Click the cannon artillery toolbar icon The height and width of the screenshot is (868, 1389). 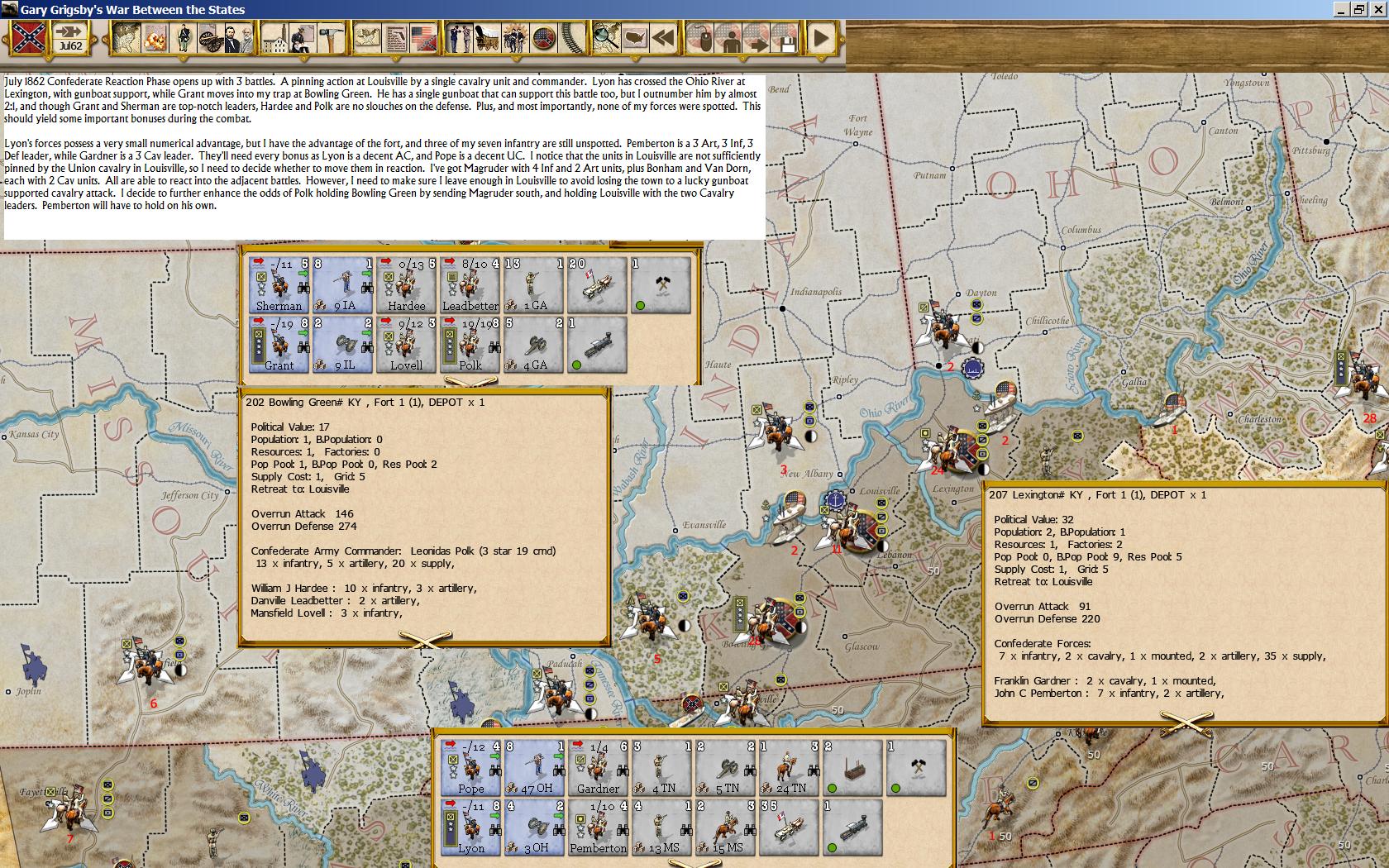(x=210, y=38)
